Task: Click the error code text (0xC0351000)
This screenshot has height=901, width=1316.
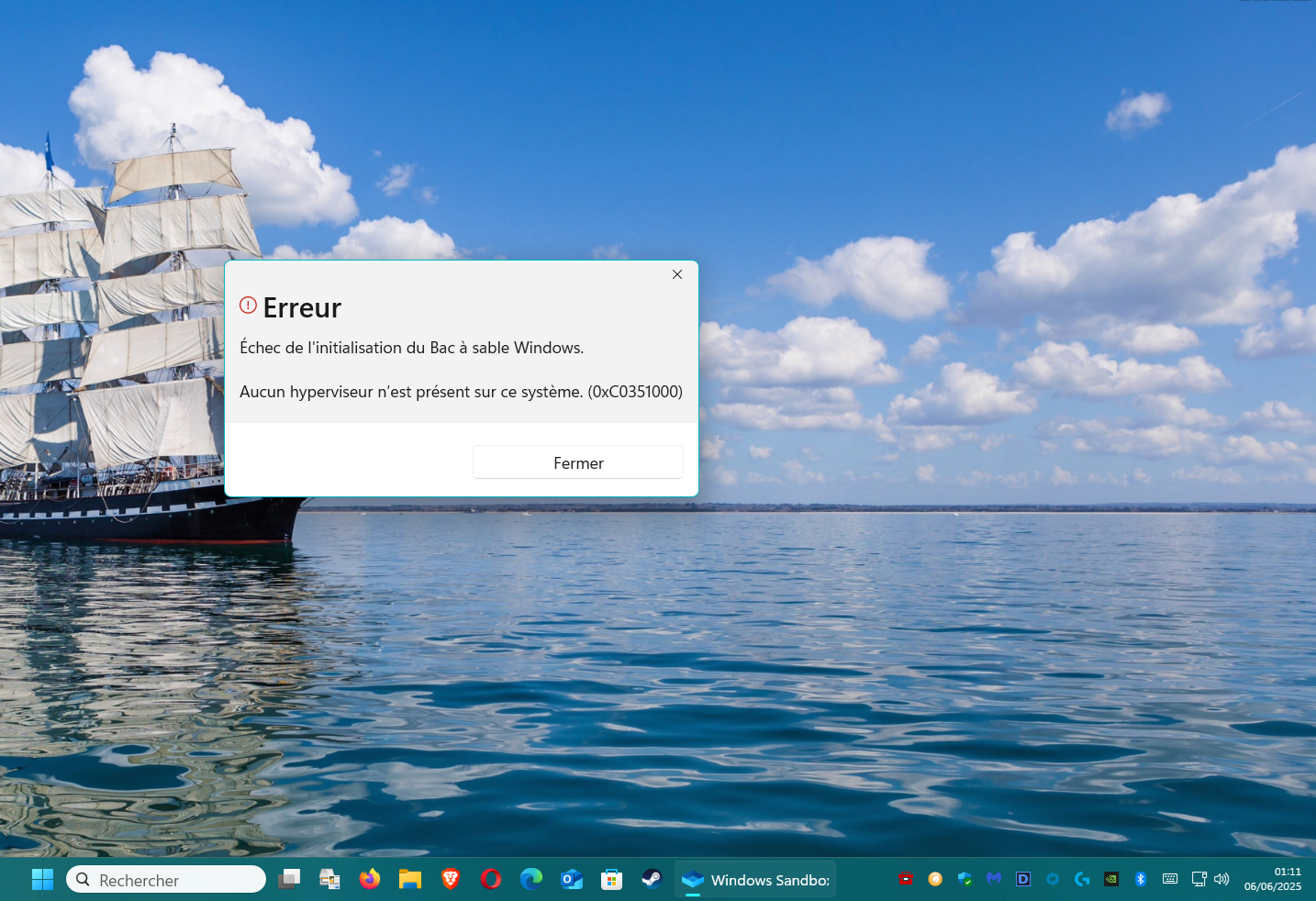Action: point(635,392)
